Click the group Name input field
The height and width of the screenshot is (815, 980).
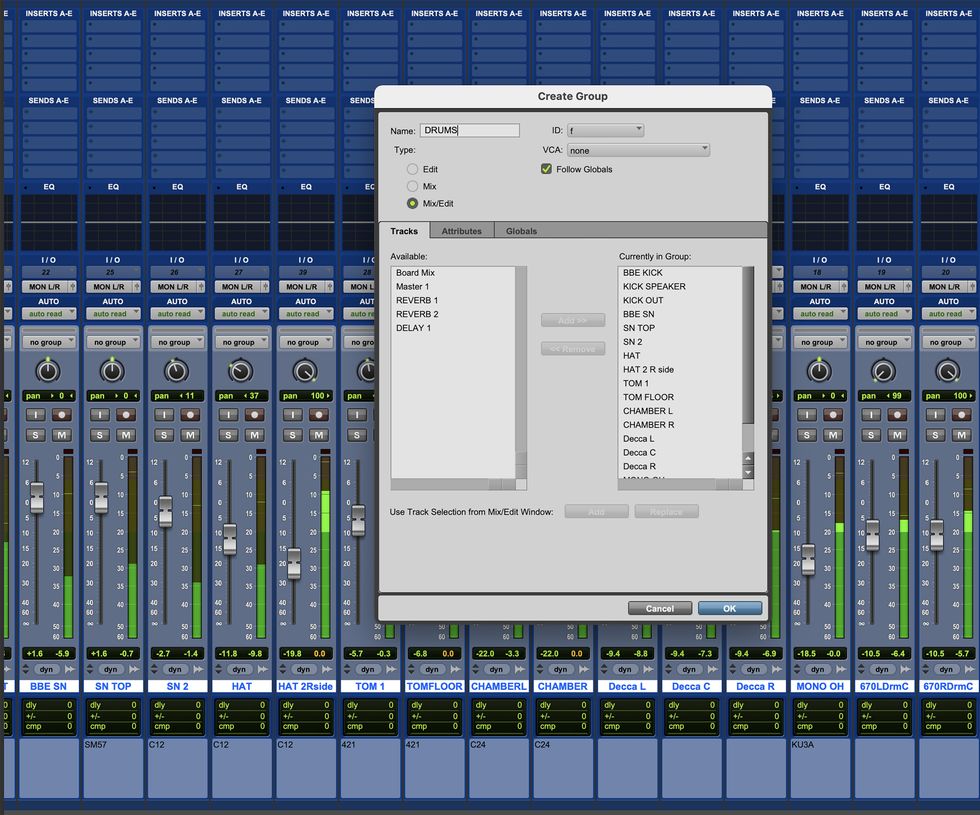(469, 130)
